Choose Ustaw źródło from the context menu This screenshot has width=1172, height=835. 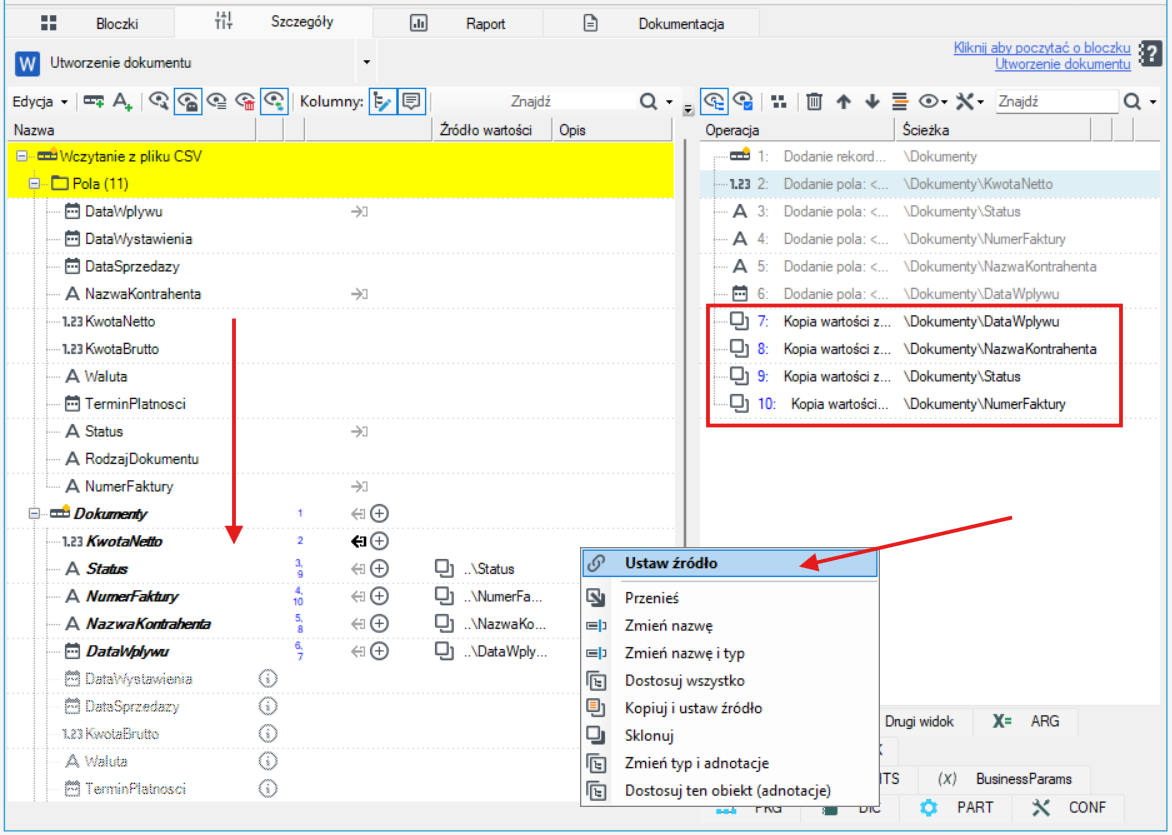[730, 563]
